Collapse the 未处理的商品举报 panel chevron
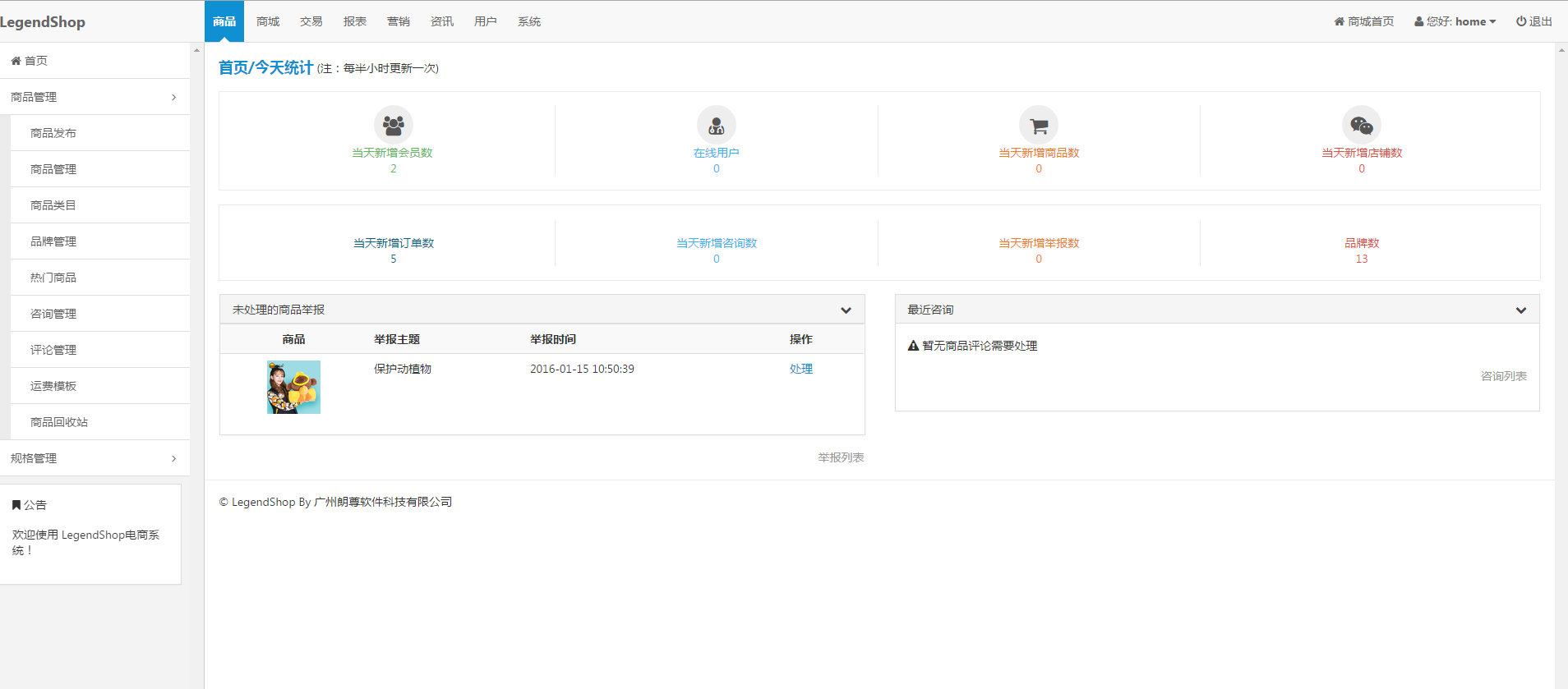The width and height of the screenshot is (1568, 689). click(846, 310)
